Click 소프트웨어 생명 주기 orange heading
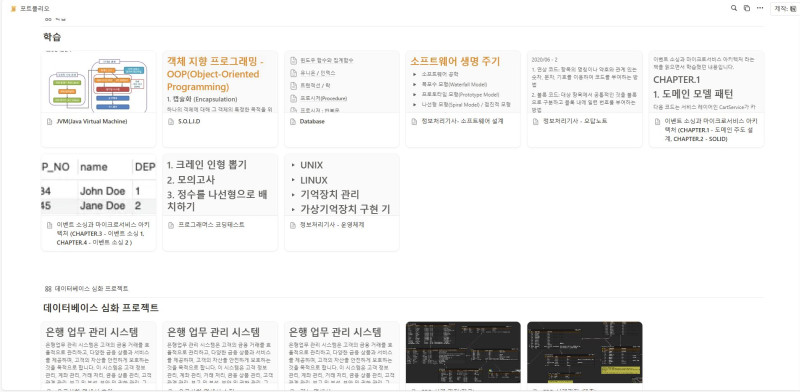Screen dimensions: 800x392 point(455,61)
